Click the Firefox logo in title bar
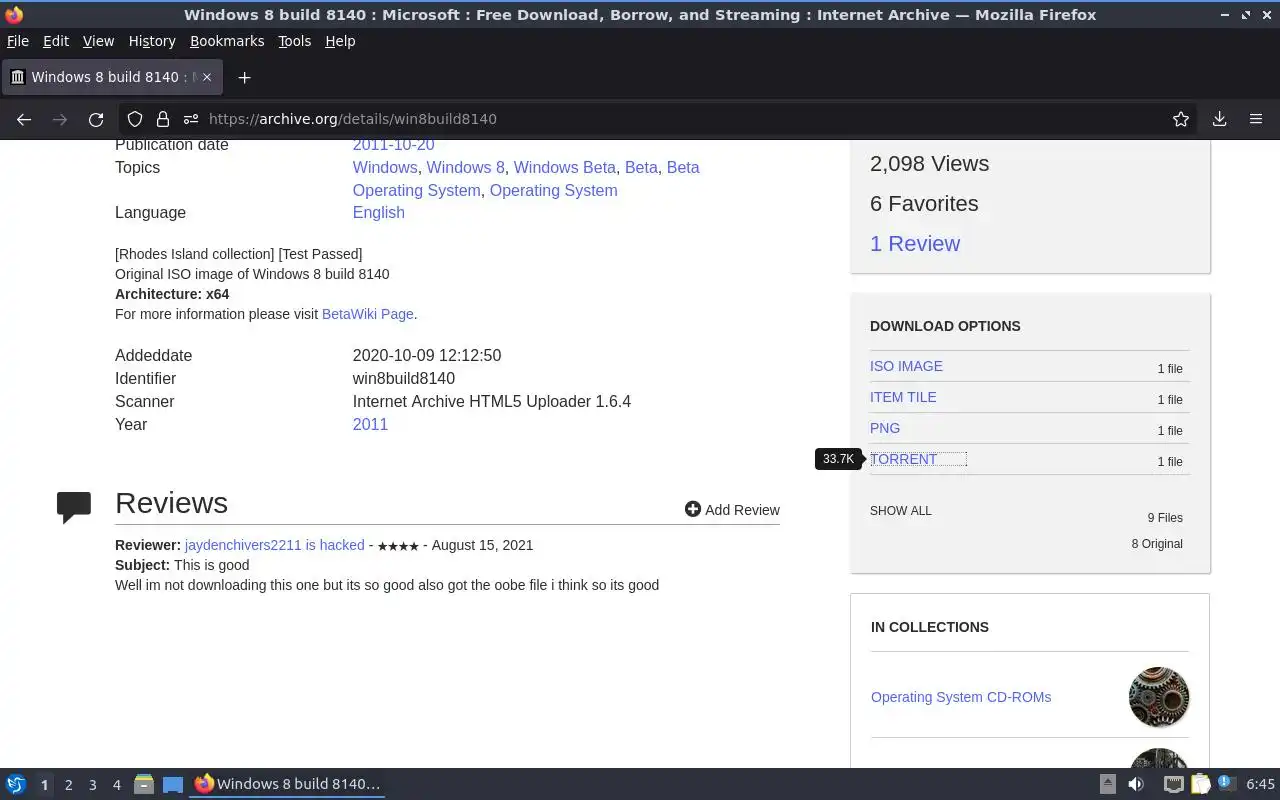Viewport: 1280px width, 800px height. point(13,15)
